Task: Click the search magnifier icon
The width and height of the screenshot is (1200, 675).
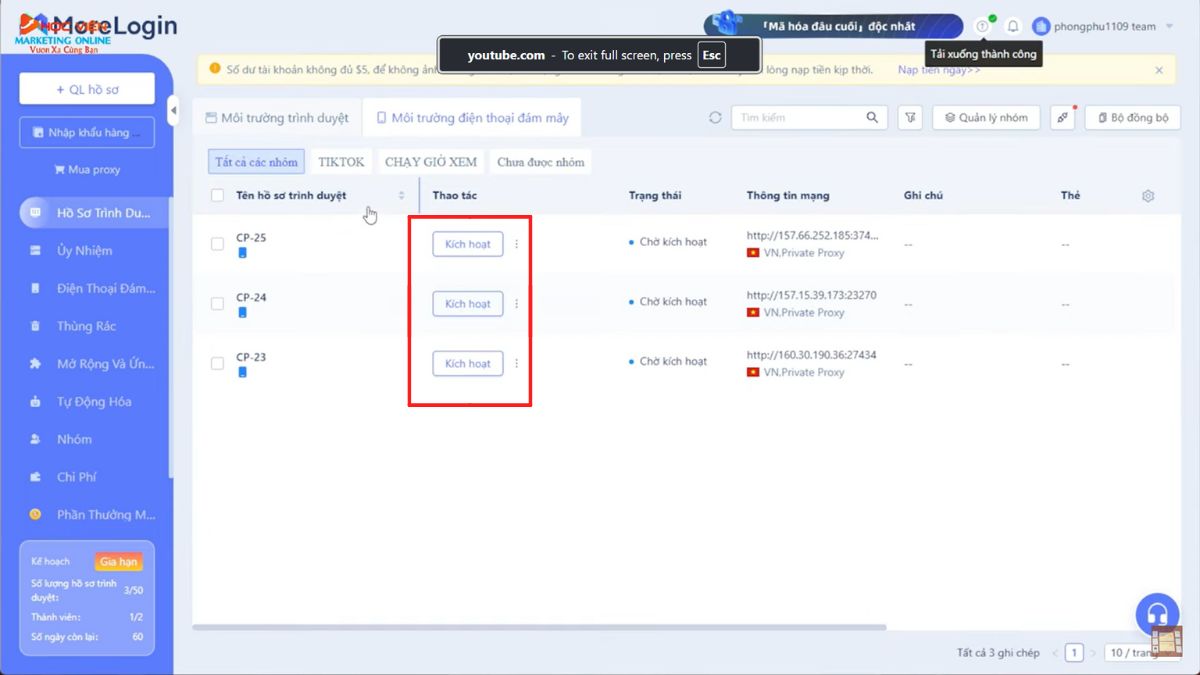Action: (x=872, y=117)
